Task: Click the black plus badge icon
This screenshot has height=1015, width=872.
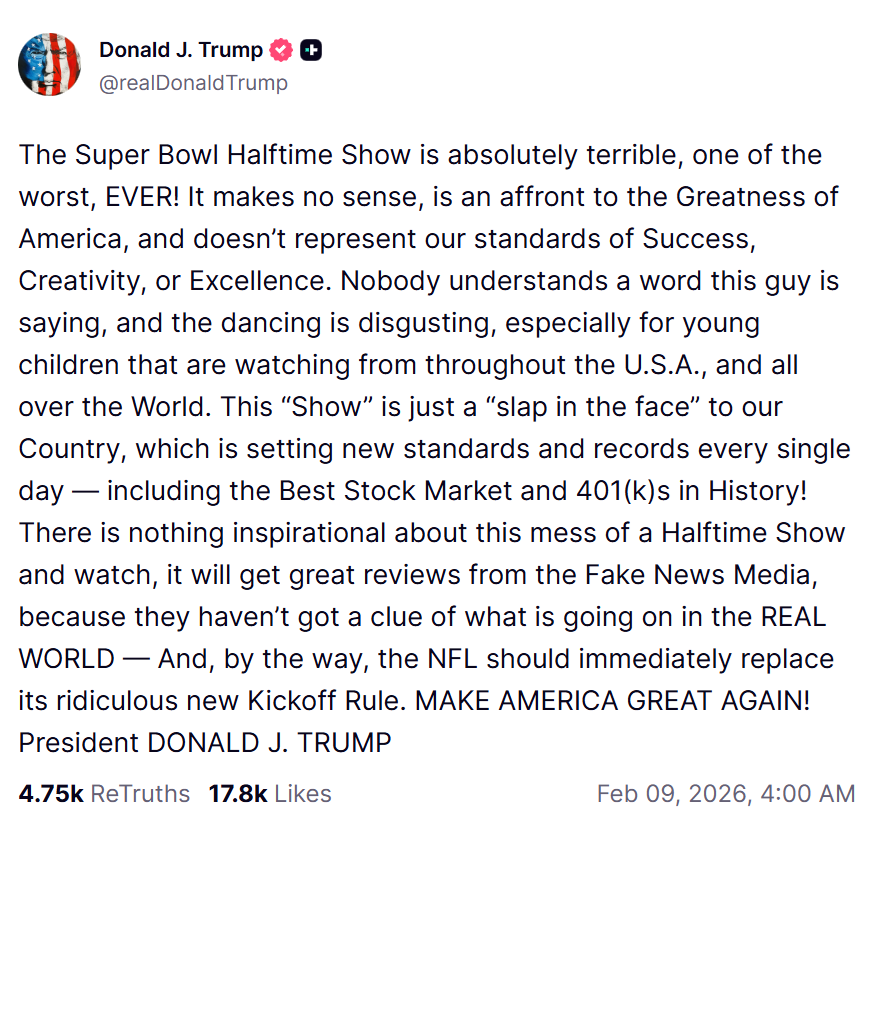Action: [311, 50]
